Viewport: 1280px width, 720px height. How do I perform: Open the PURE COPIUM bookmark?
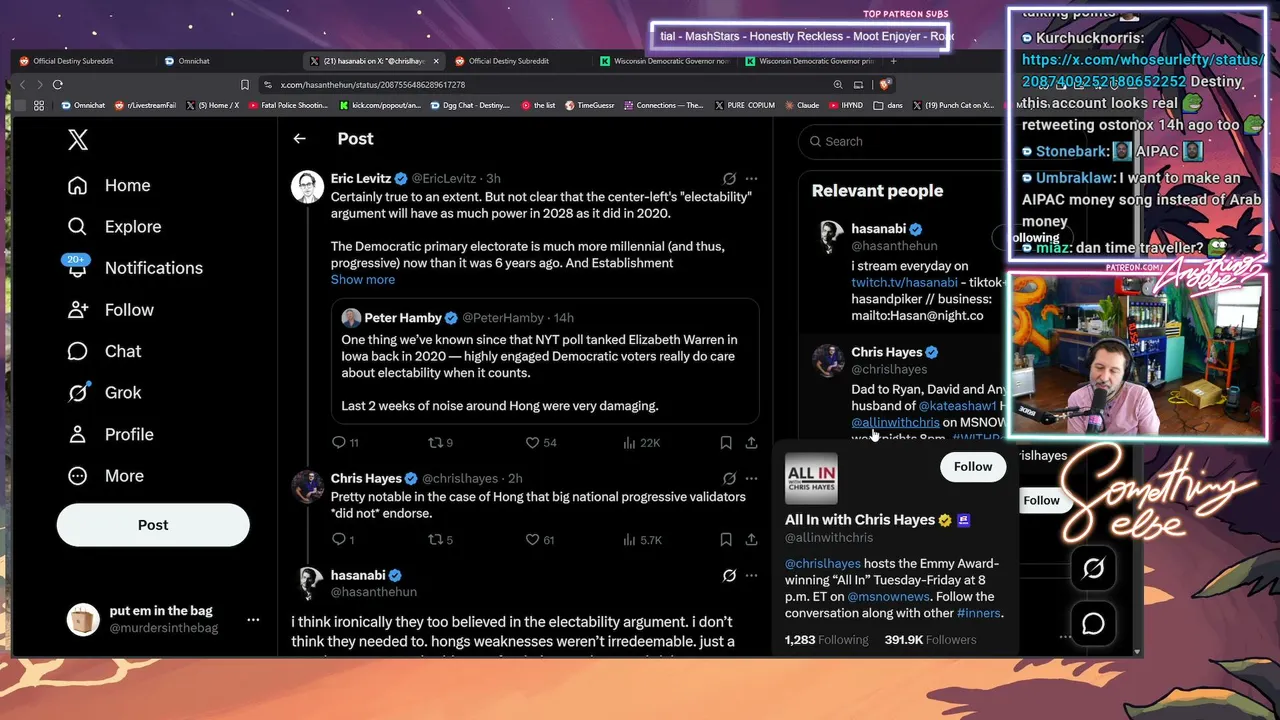[745, 105]
